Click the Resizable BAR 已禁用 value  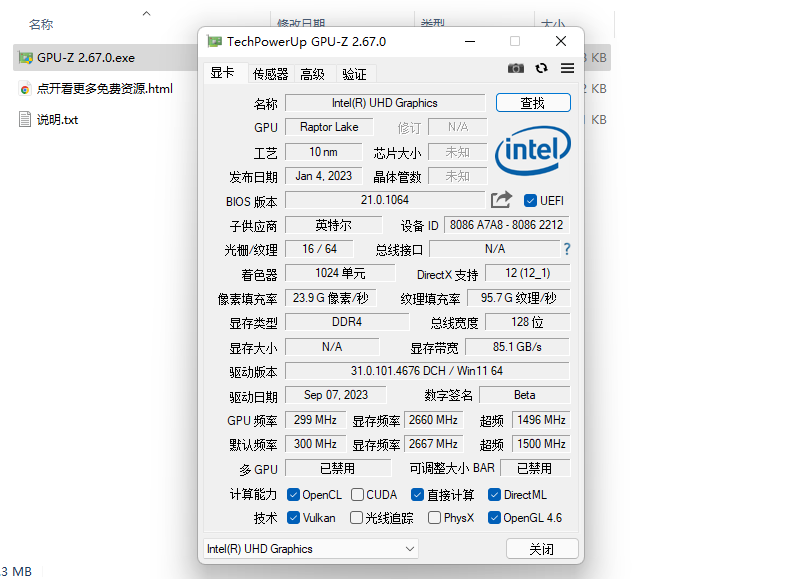pyautogui.click(x=535, y=468)
